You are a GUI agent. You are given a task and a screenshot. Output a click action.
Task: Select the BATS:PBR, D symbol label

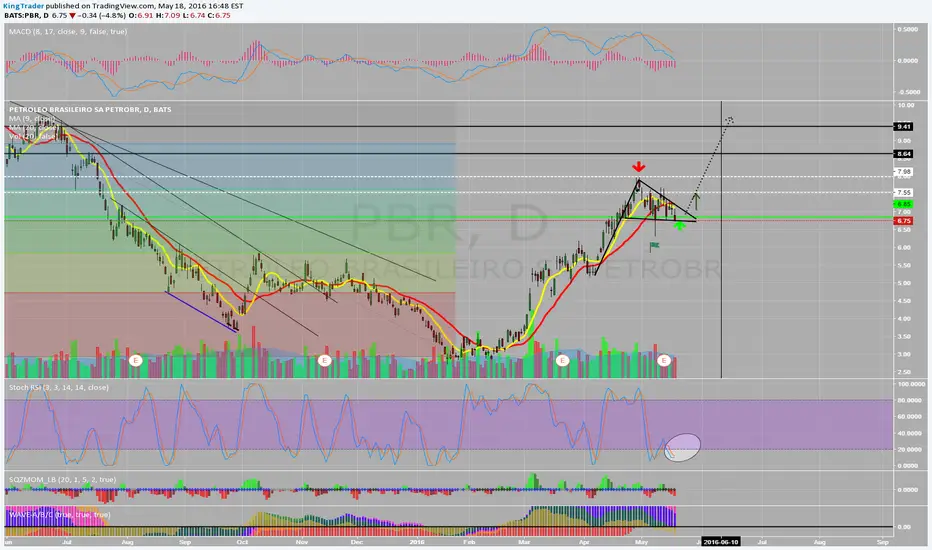(x=26, y=15)
